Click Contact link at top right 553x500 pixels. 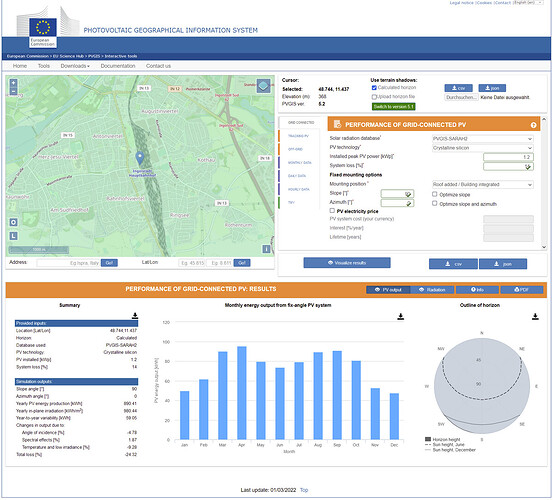503,2
